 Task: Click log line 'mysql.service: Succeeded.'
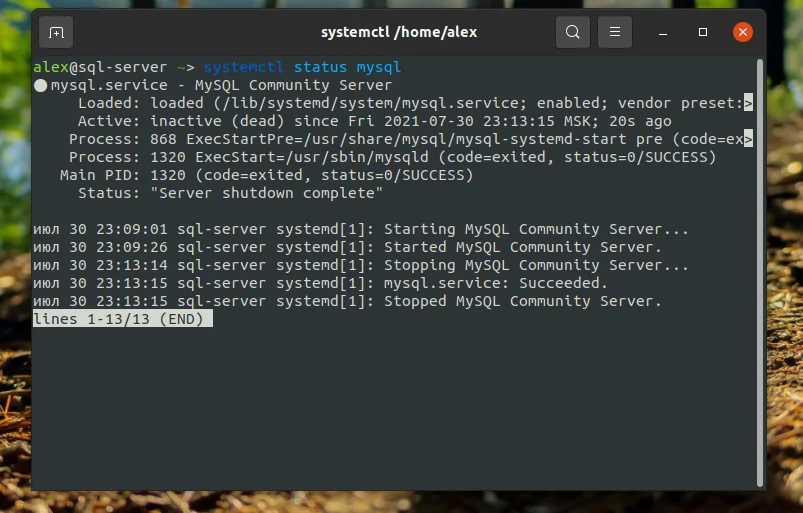pos(320,283)
